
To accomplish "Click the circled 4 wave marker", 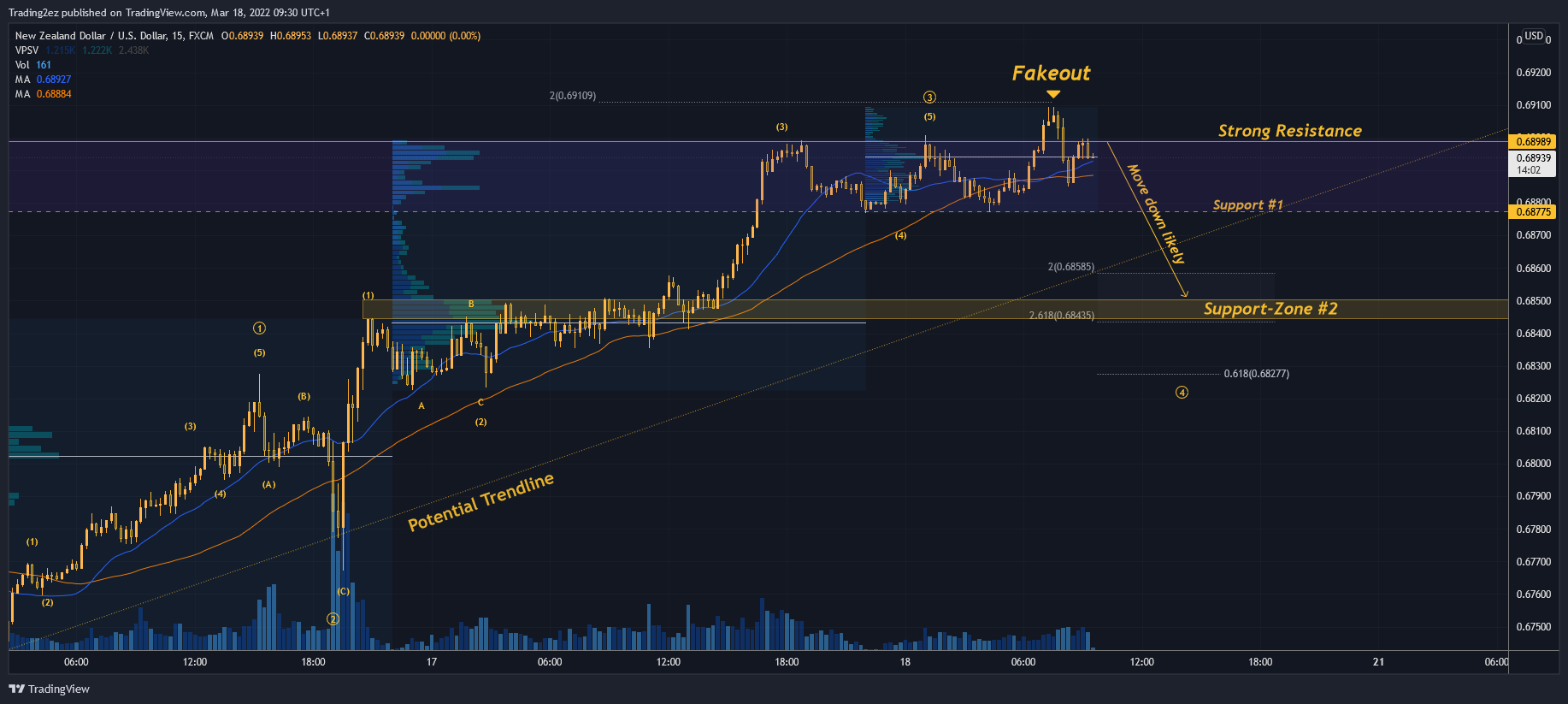I will 1182,393.
